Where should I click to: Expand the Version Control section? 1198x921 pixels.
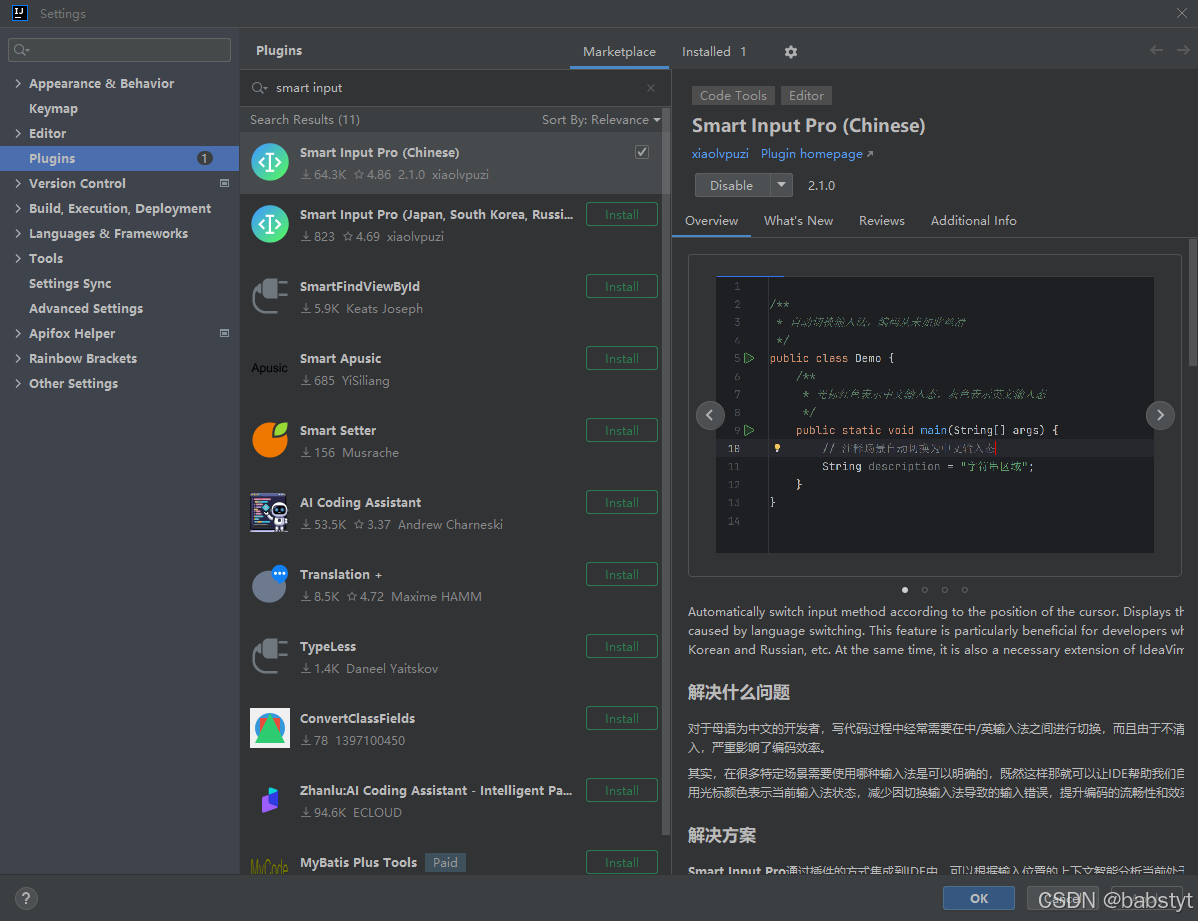18,183
